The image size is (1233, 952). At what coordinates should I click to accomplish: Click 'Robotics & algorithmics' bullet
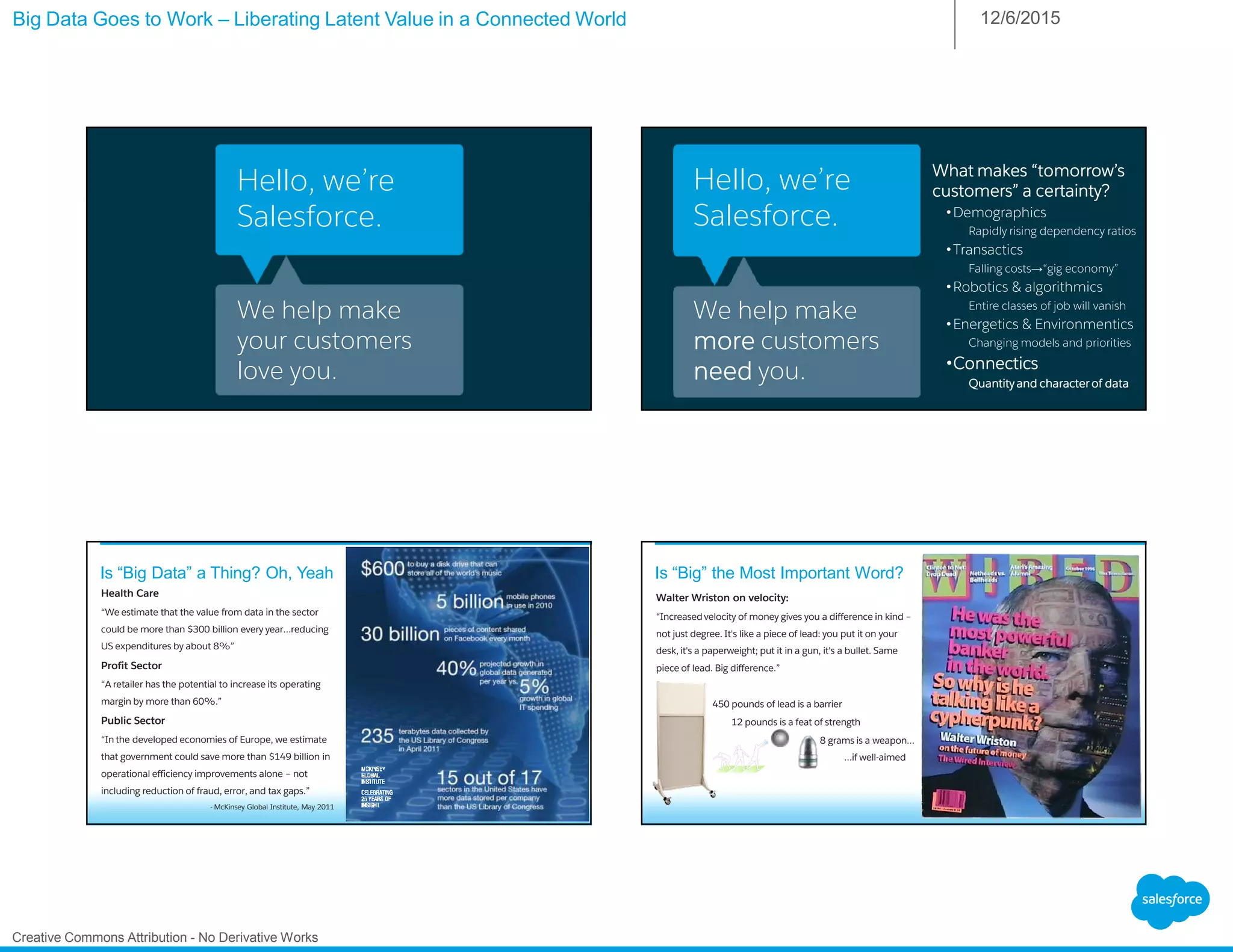[x=1027, y=287]
